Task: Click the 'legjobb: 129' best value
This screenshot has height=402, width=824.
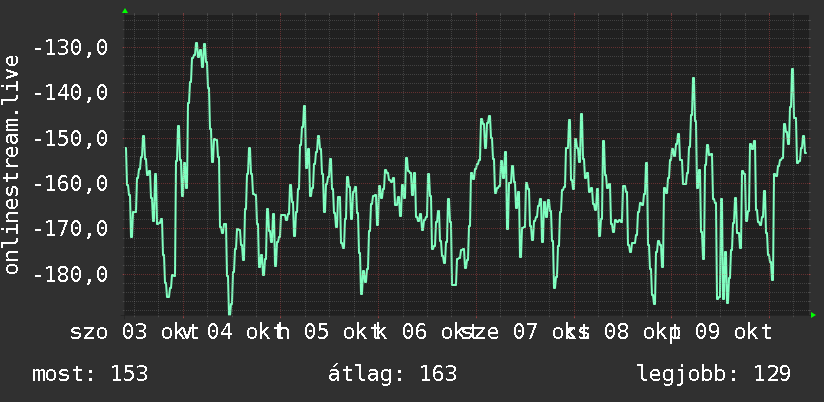Action: point(714,374)
